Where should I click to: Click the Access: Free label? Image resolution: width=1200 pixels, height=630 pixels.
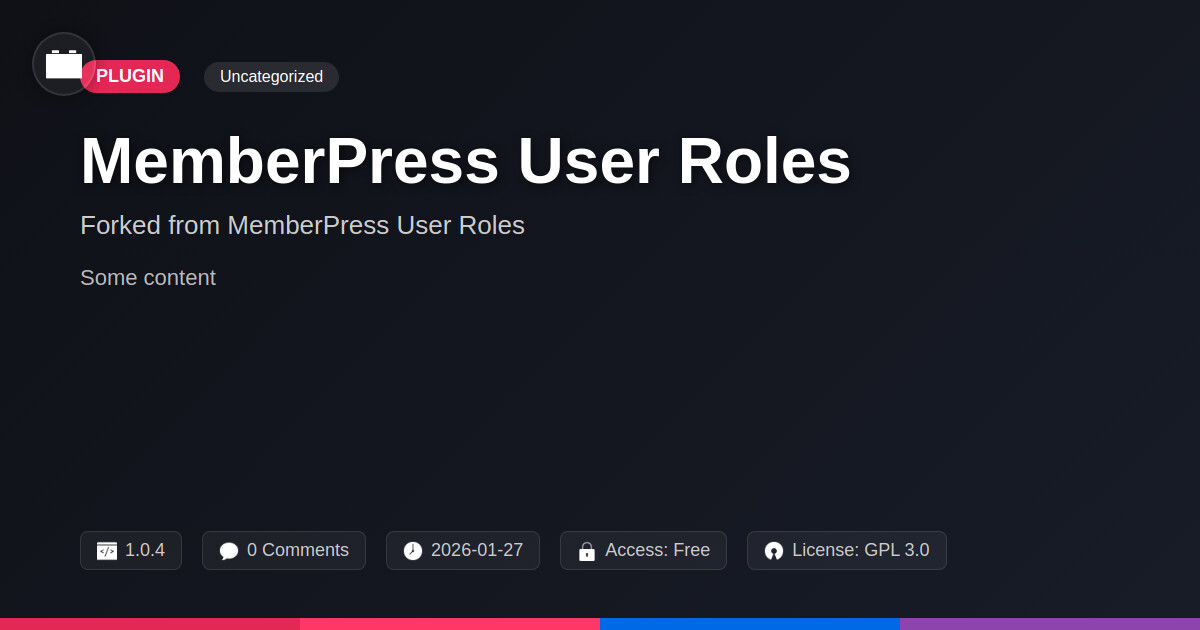pos(657,550)
